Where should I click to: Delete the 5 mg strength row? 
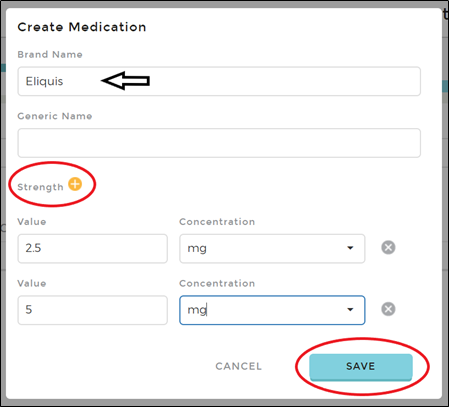388,309
